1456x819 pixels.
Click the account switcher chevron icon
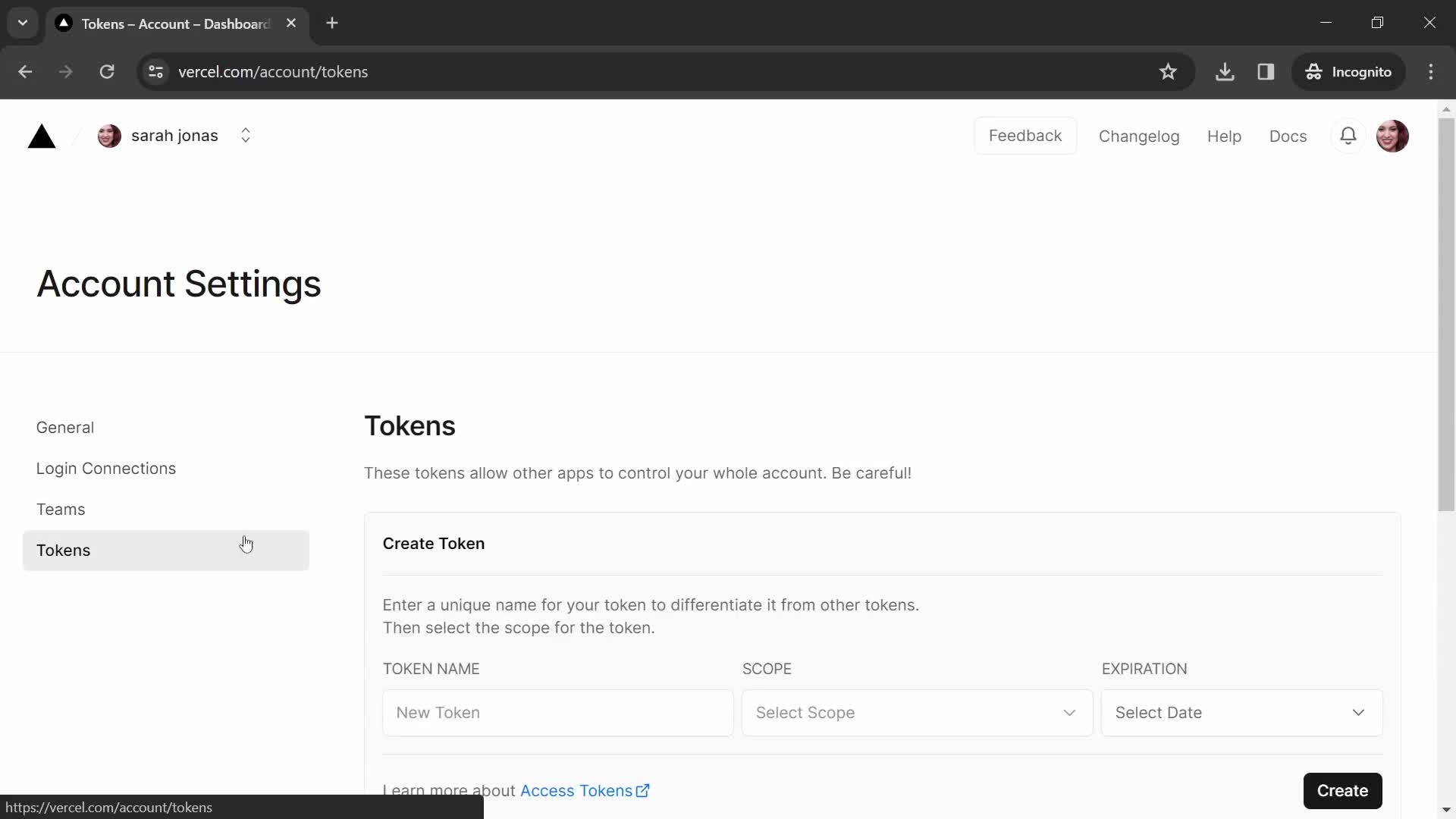tap(245, 135)
